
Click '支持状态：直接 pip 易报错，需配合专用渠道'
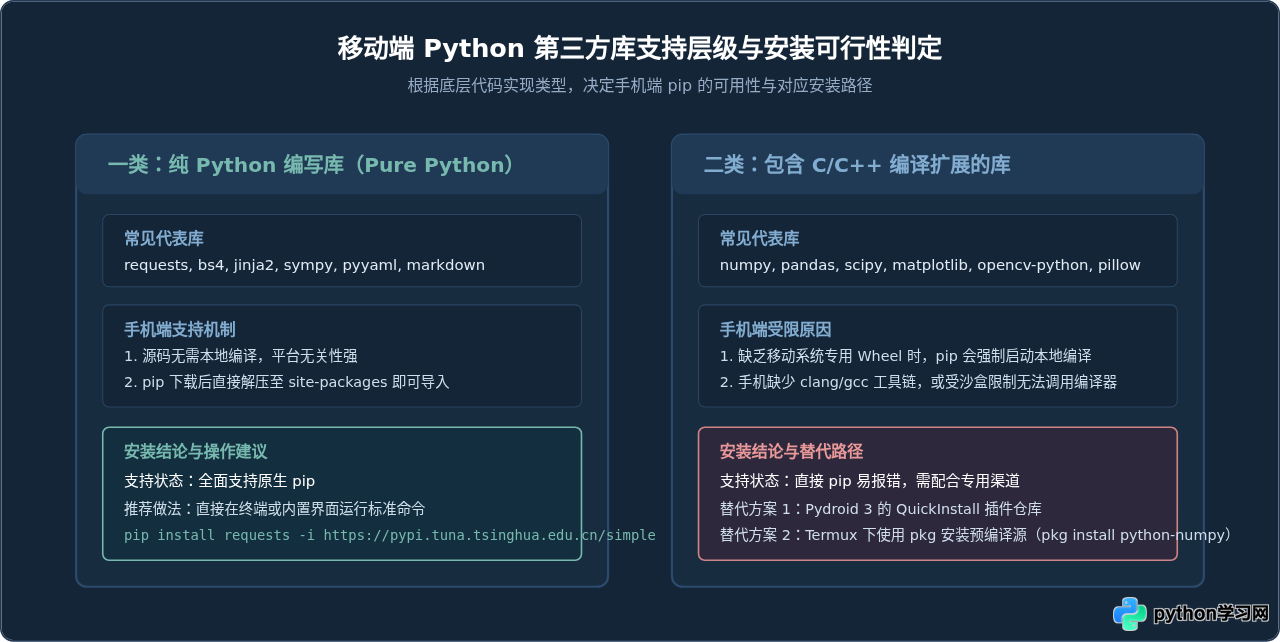click(x=870, y=481)
